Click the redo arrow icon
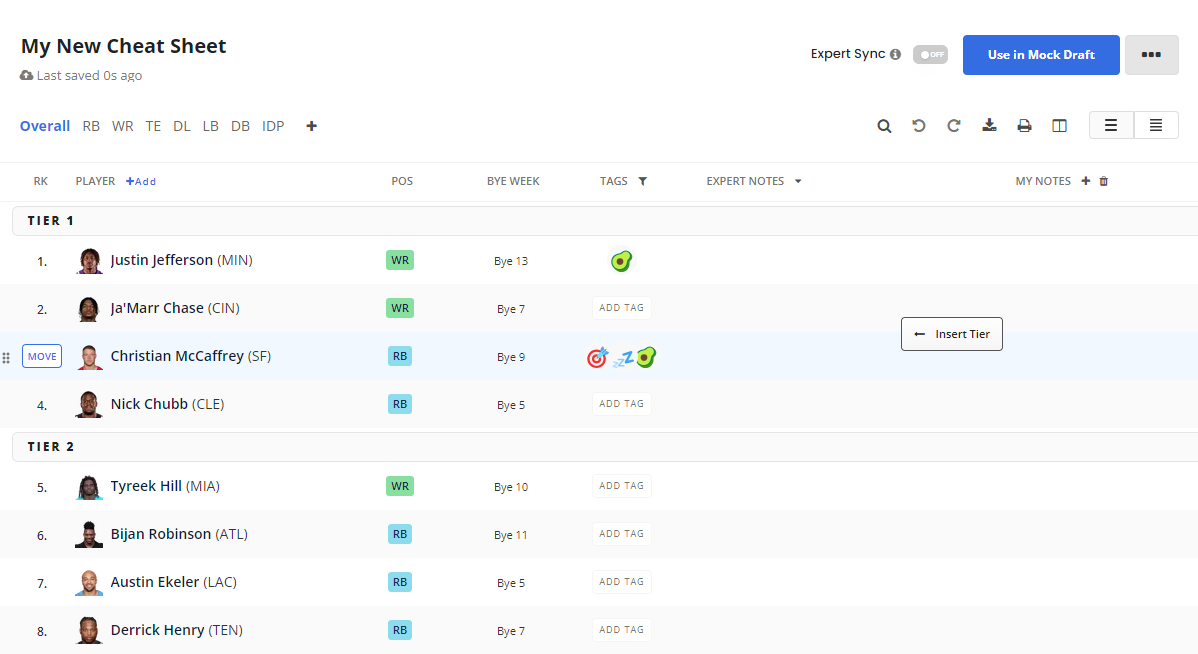This screenshot has height=654, width=1198. [954, 126]
